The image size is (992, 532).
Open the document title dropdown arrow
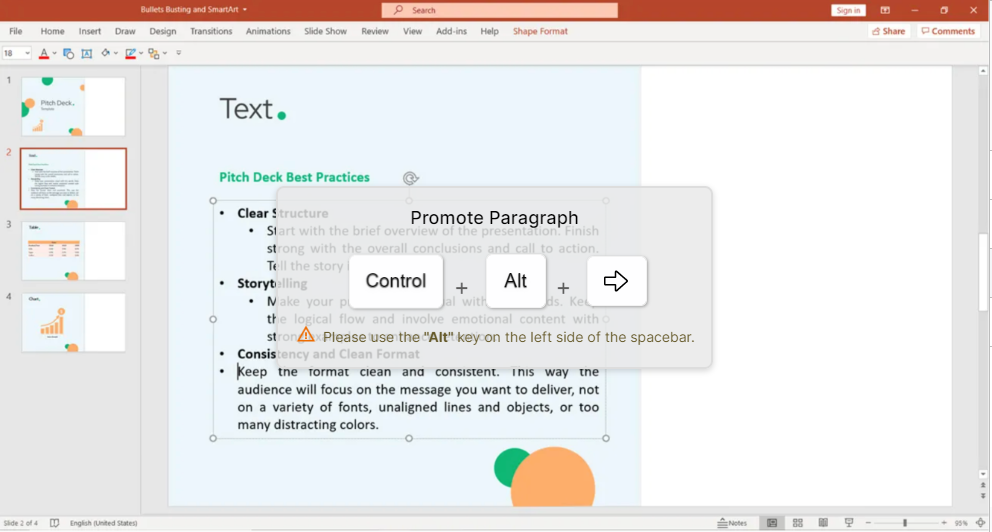(x=245, y=9)
